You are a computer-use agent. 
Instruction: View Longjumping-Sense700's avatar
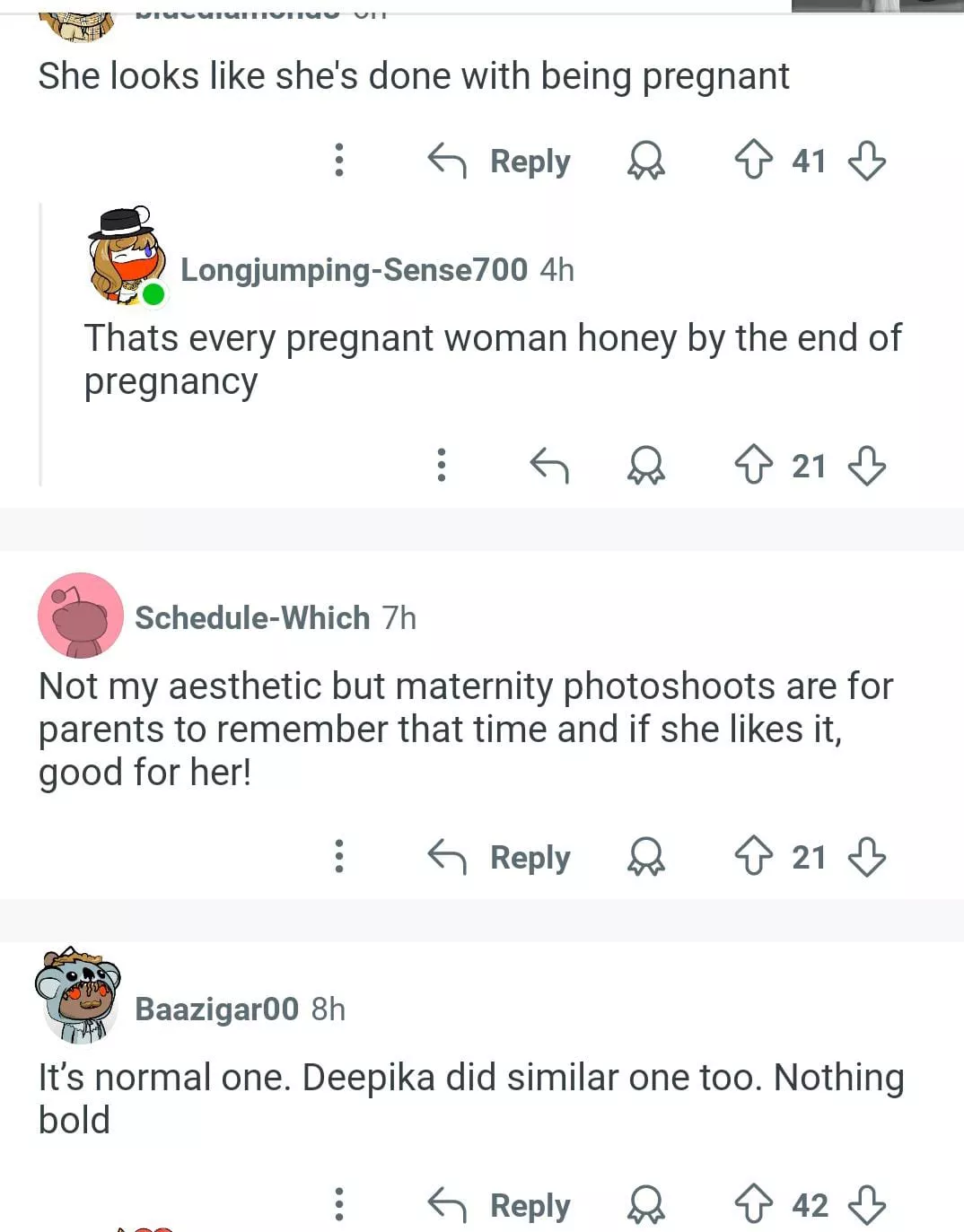pyautogui.click(x=126, y=257)
